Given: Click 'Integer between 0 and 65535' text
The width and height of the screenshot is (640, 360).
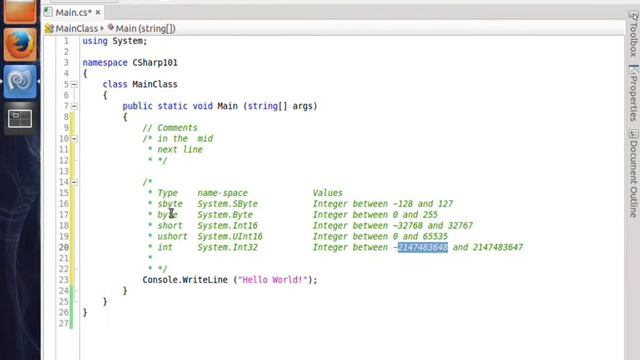Looking at the screenshot, I should (x=380, y=236).
